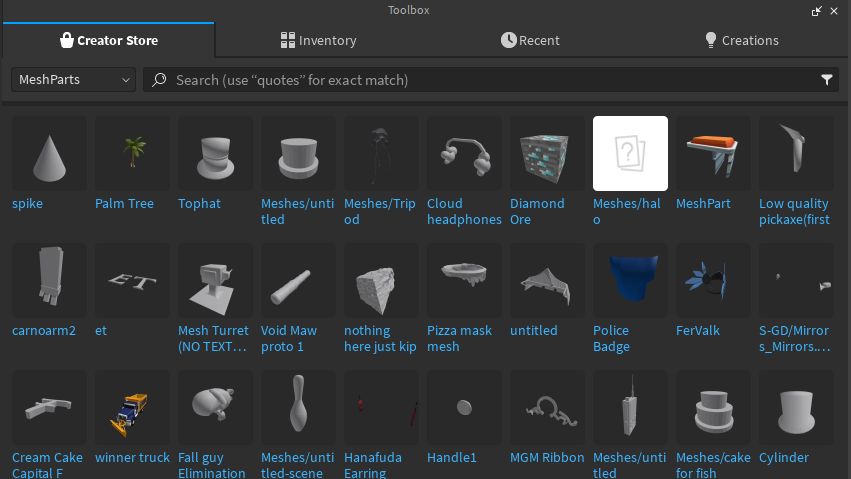The image size is (851, 479).
Task: Open the Inventory tab
Action: click(x=319, y=40)
